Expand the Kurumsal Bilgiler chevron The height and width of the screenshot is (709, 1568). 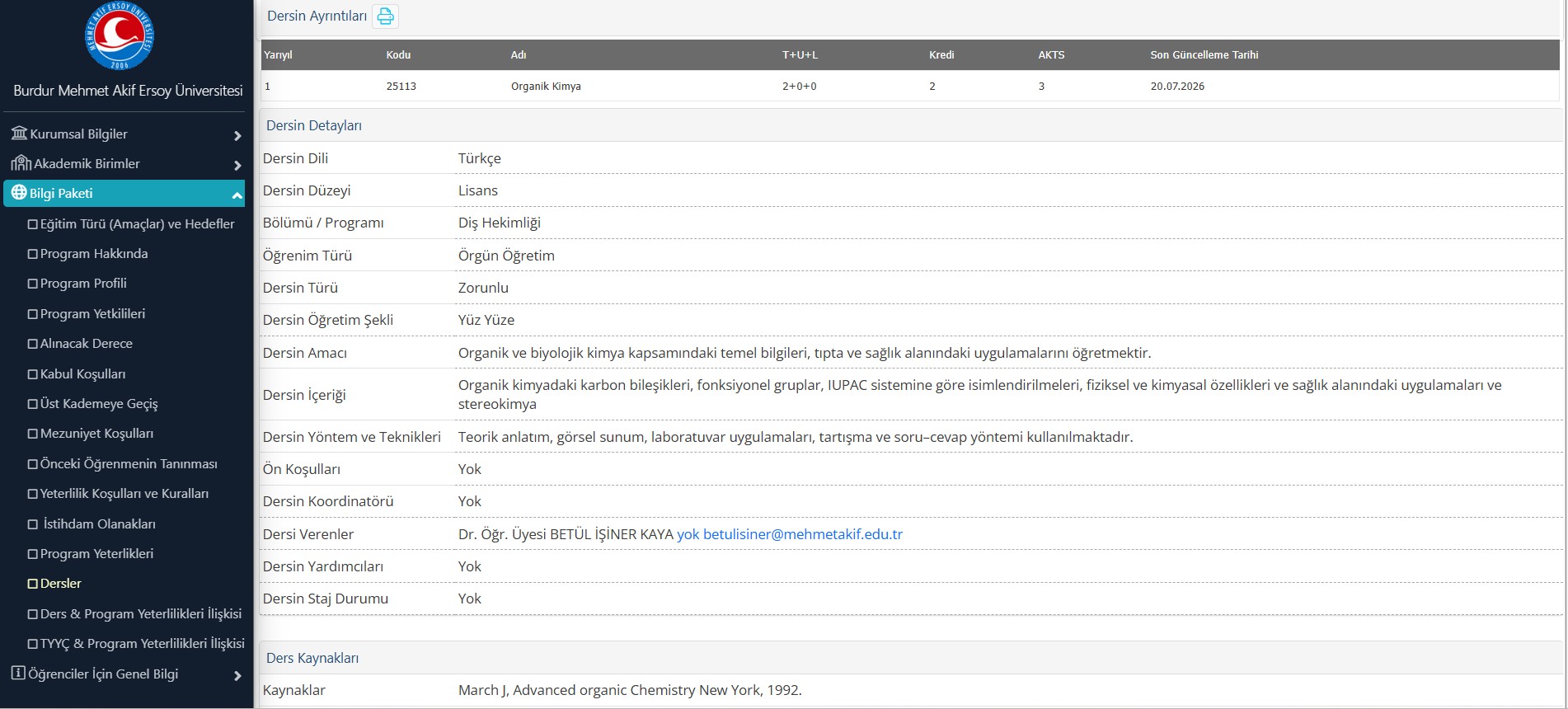[237, 135]
